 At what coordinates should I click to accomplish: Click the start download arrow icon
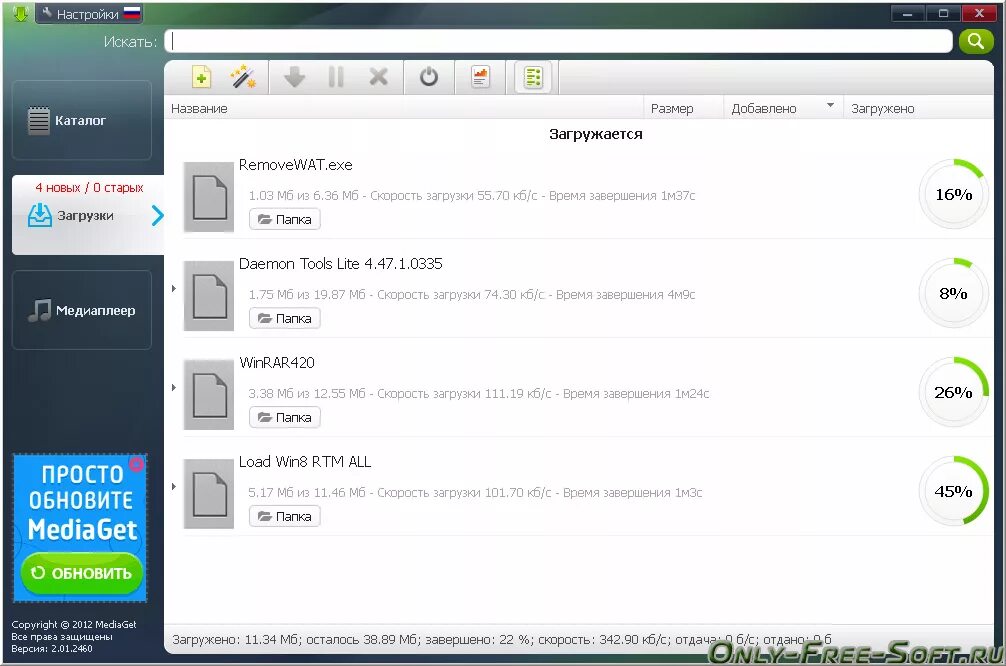294,77
